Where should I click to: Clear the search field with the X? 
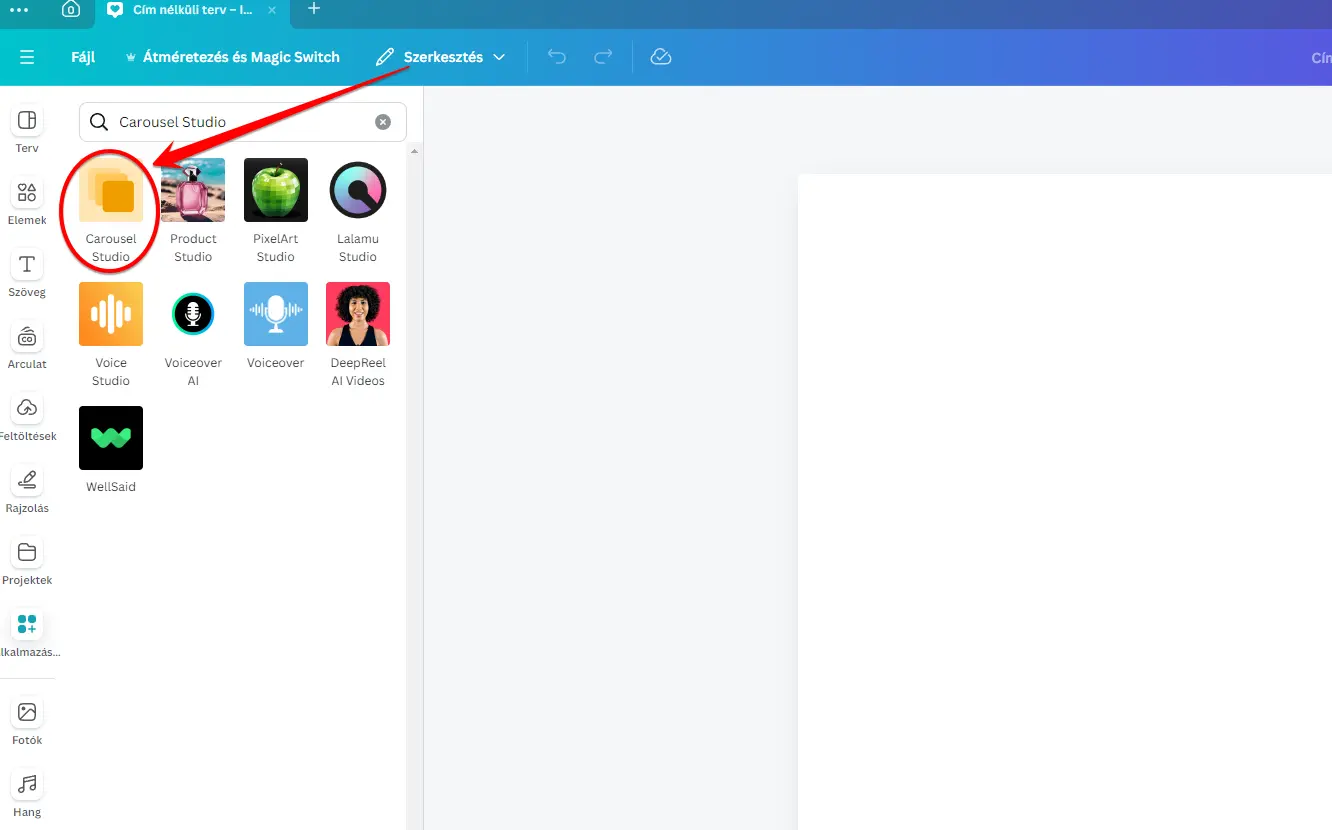point(383,122)
